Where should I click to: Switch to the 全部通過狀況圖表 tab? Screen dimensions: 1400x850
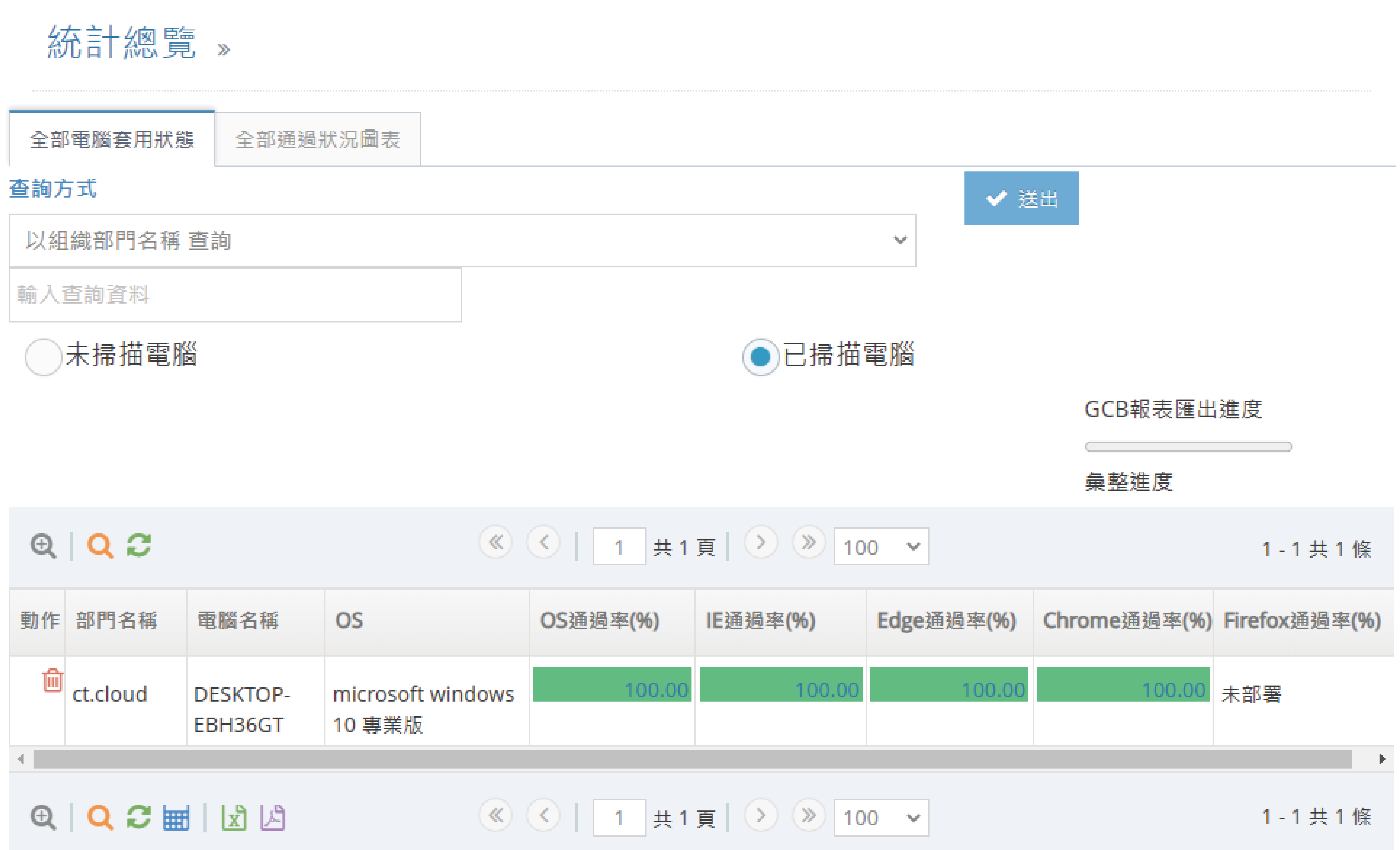[318, 139]
